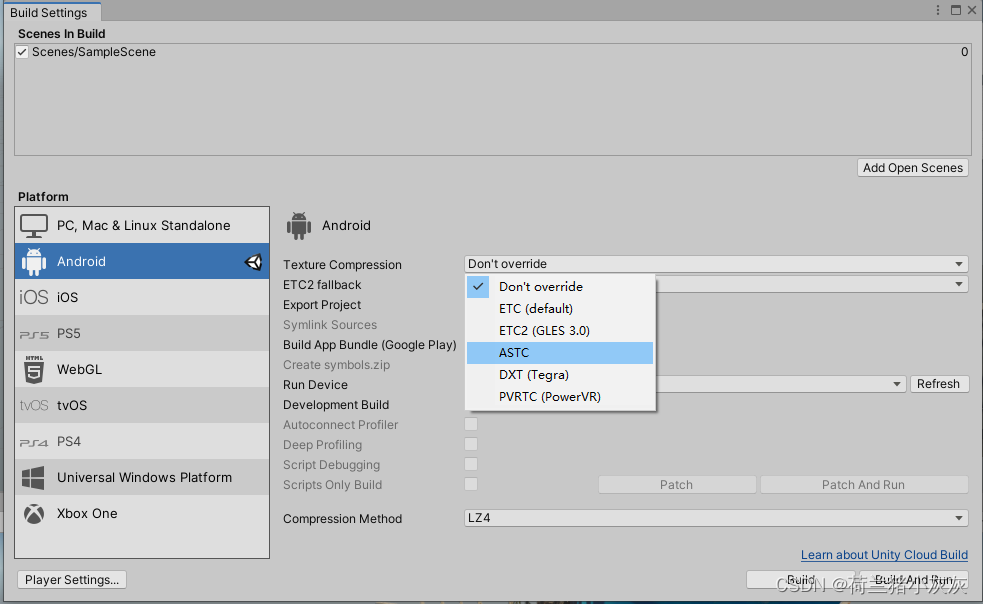
Task: Click the PC, Mac & Linux Standalone monitor icon
Action: click(x=34, y=226)
